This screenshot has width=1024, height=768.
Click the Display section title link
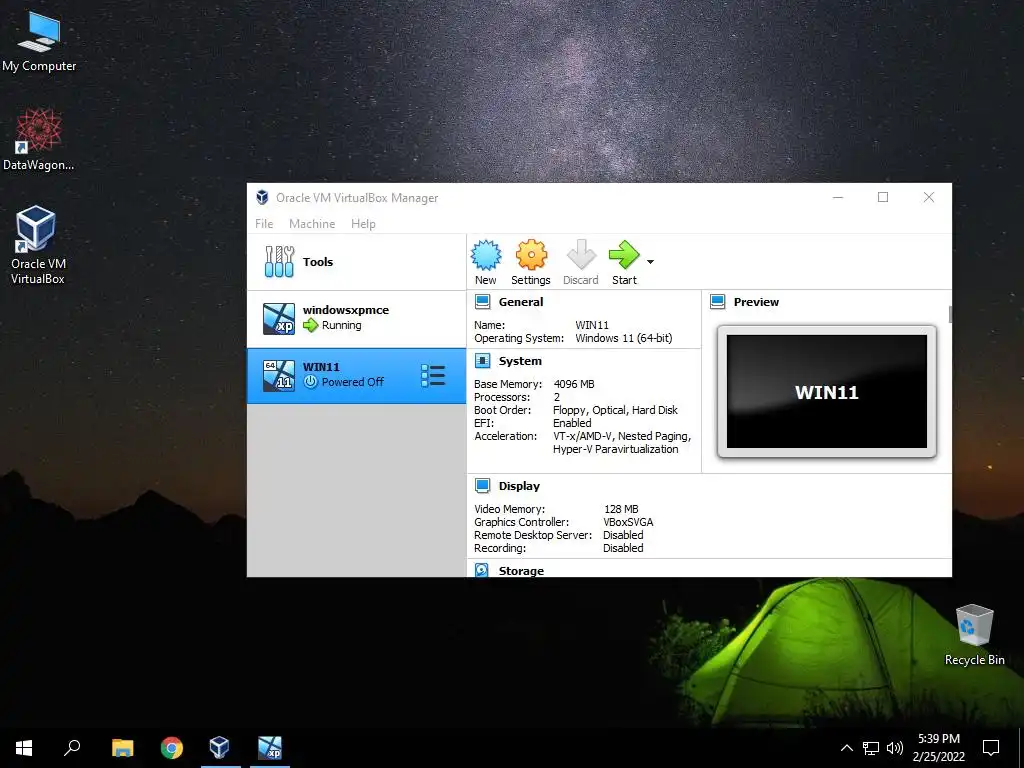tap(519, 486)
